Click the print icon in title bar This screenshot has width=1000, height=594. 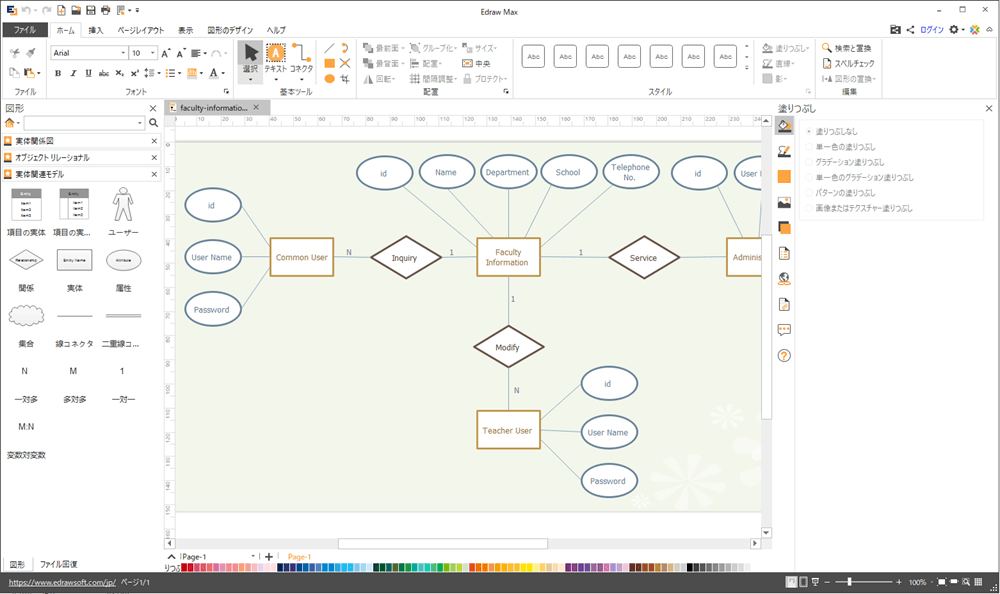click(x=105, y=10)
